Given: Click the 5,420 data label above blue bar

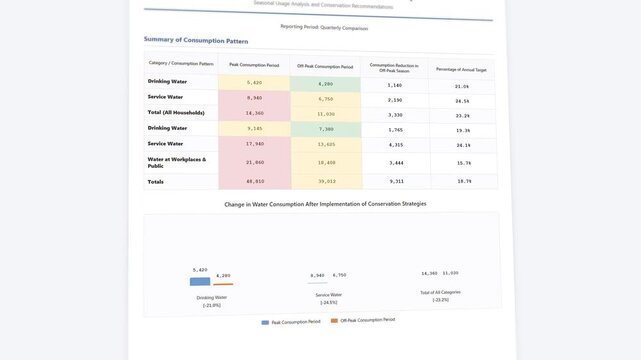Looking at the screenshot, I should pos(200,270).
